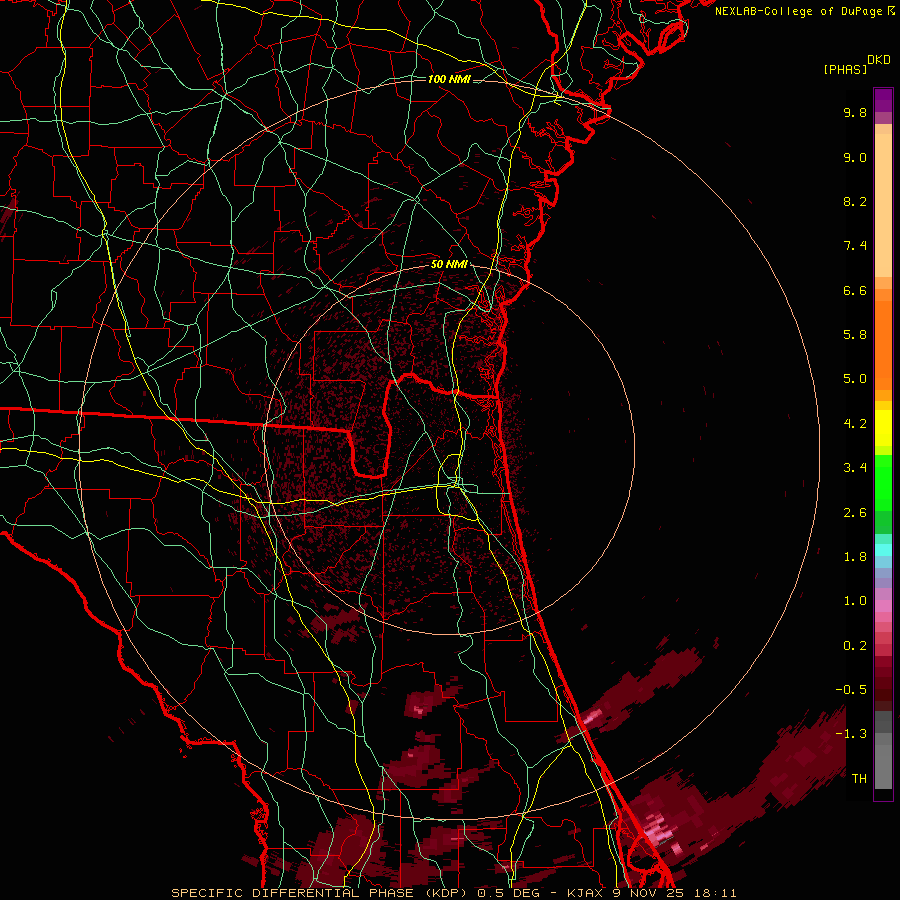Click the 1.8 scale value label

[x=855, y=557]
